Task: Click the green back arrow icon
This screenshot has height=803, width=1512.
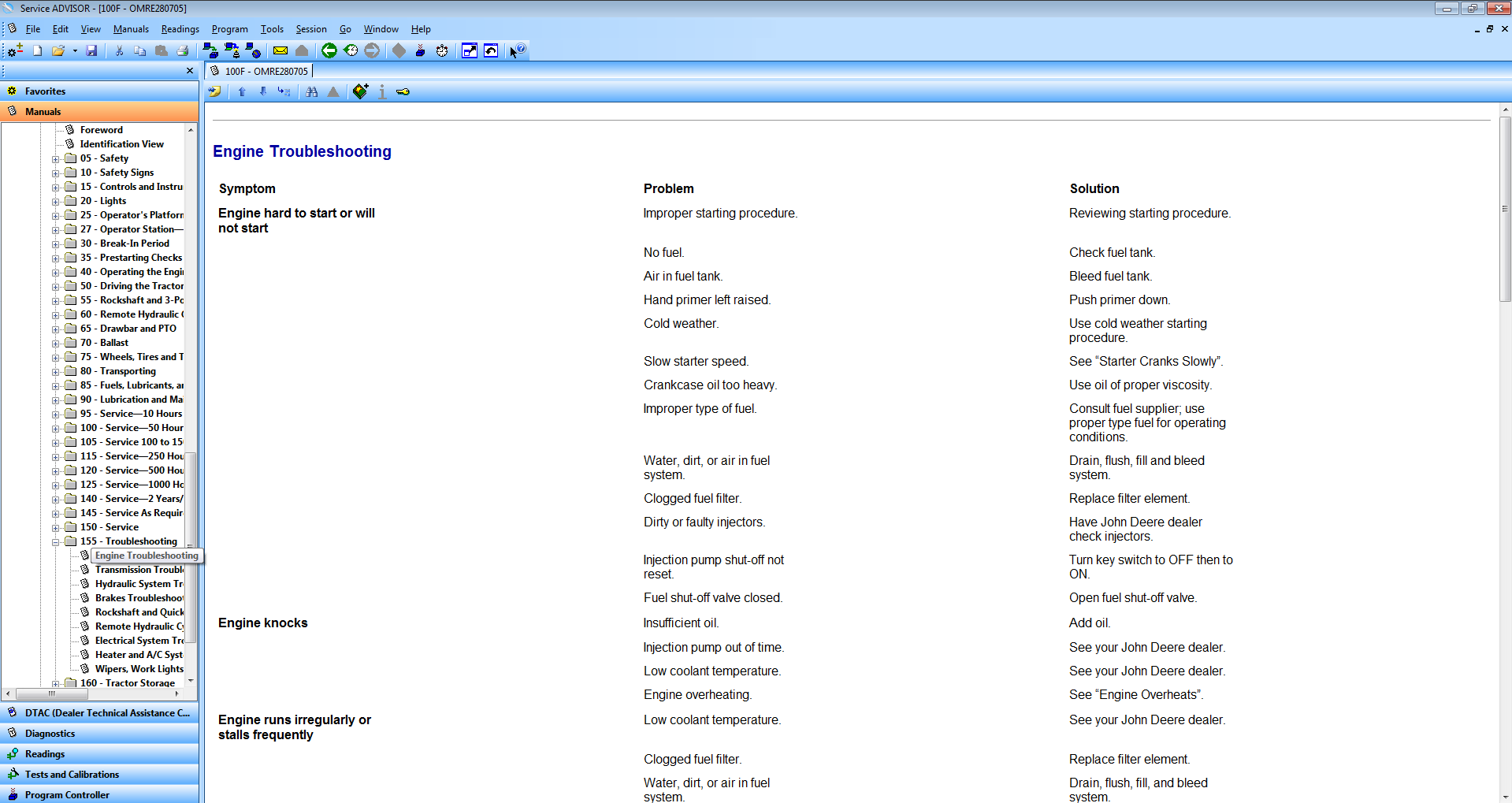Action: pos(329,50)
